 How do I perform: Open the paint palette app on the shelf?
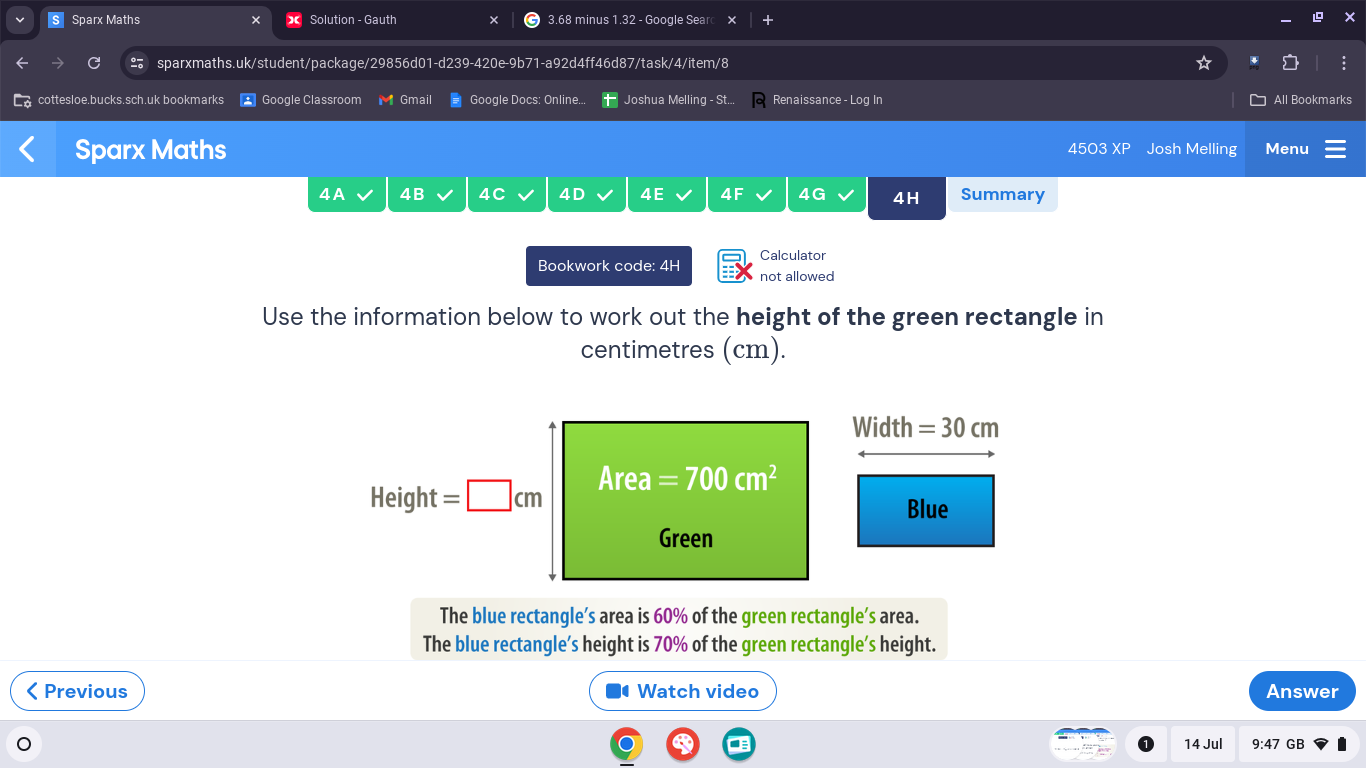(x=683, y=744)
